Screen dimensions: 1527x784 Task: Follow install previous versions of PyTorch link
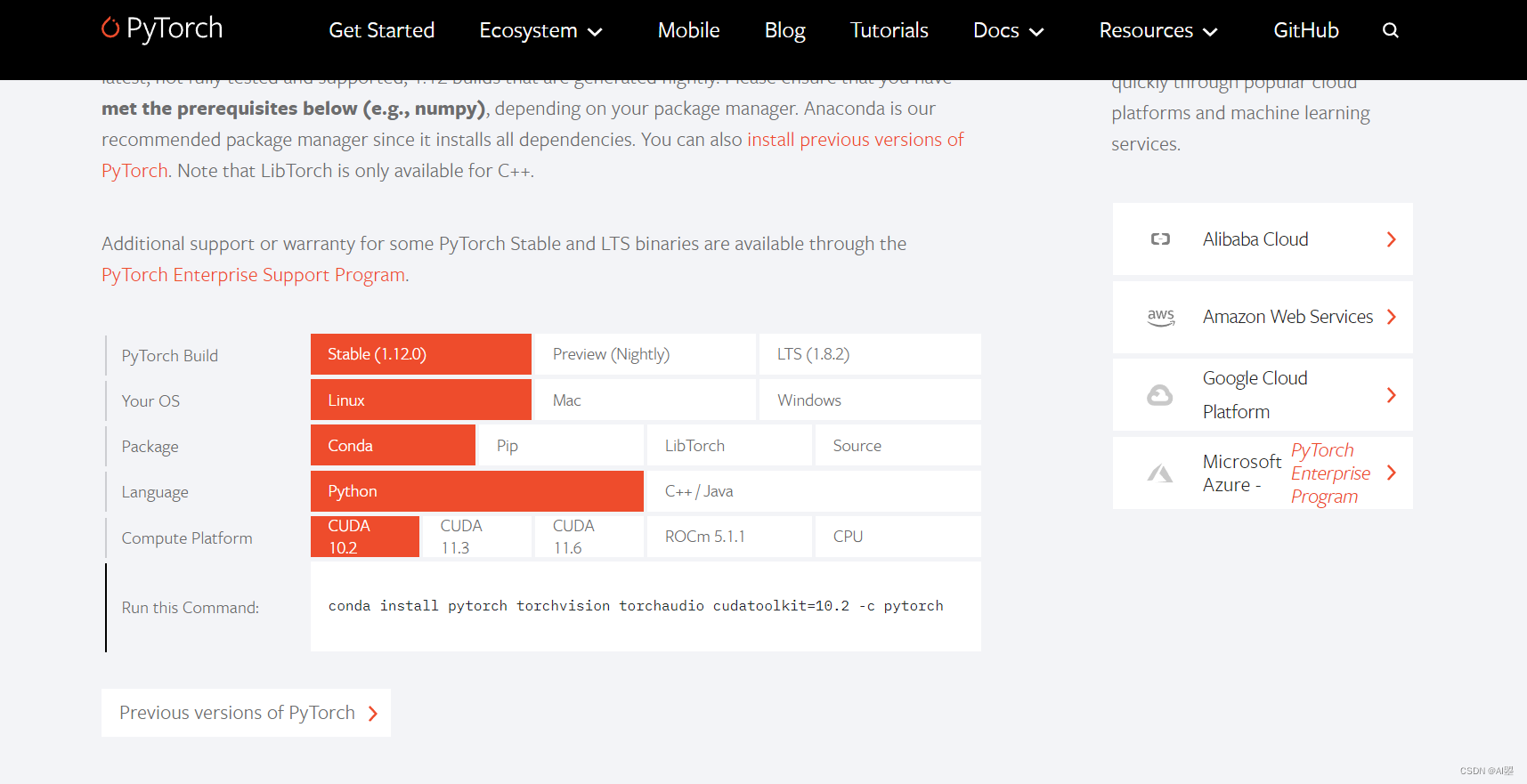[x=855, y=140]
